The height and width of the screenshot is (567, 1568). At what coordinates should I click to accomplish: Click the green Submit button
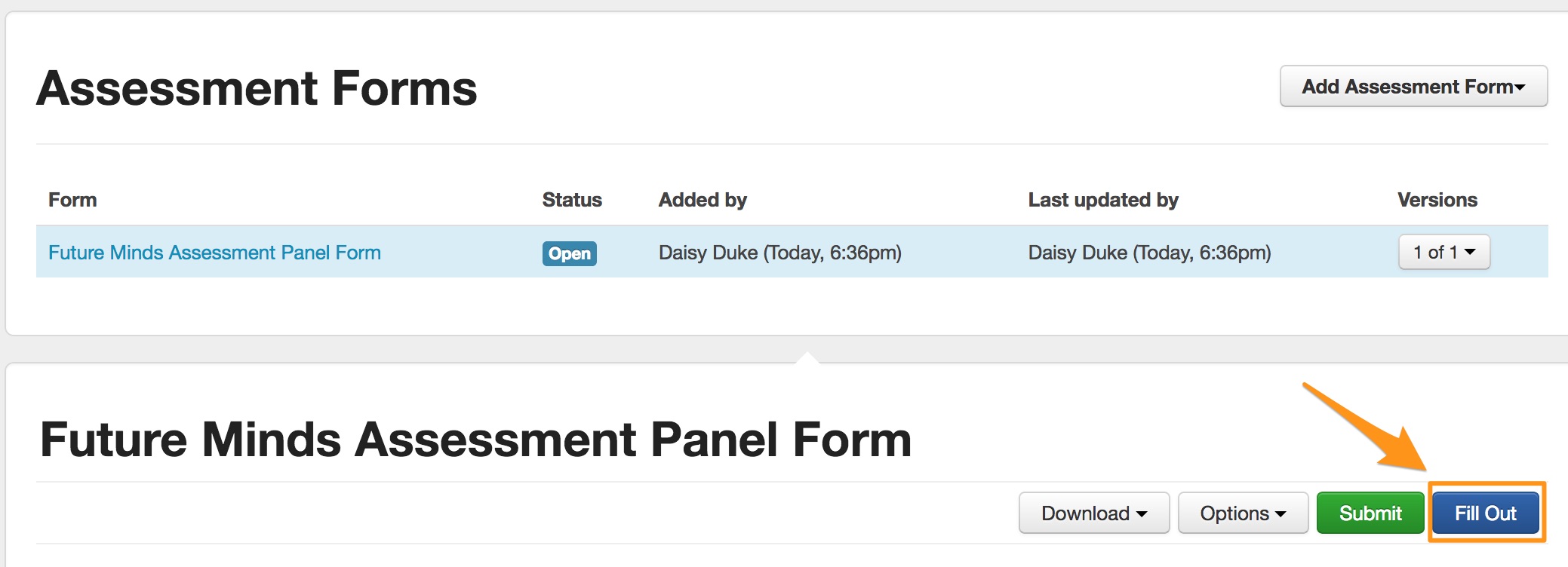(x=1370, y=513)
